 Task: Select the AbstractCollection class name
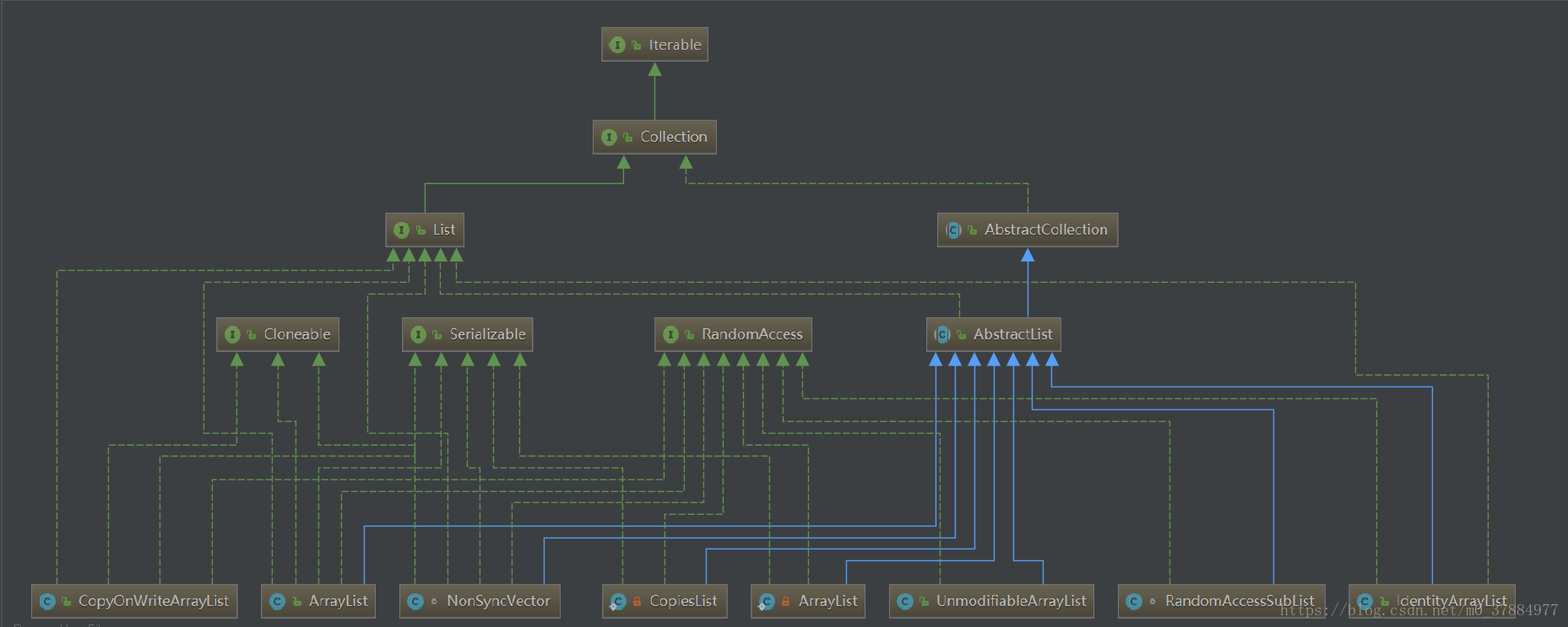pyautogui.click(x=1045, y=230)
